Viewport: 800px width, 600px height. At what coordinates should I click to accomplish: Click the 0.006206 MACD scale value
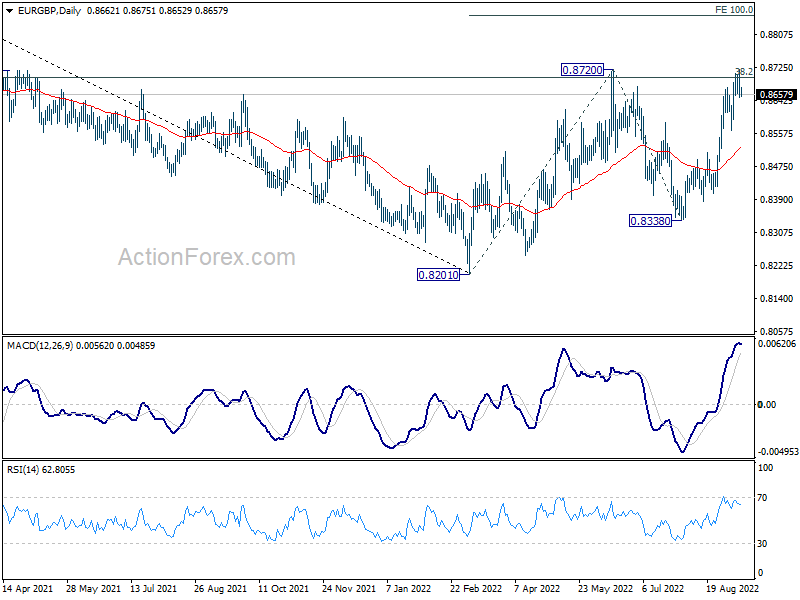777,344
